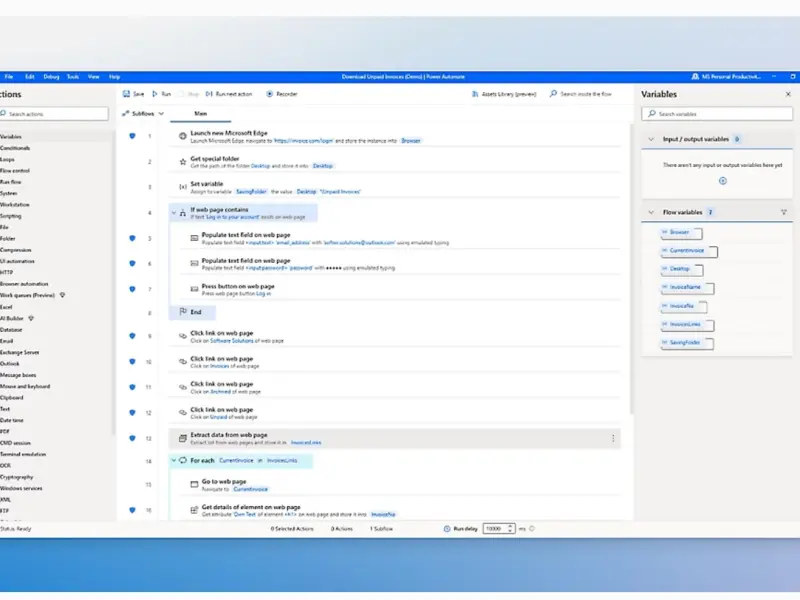Collapse the Input / output variables section
Viewport: 800px width, 600px height.
651,139
